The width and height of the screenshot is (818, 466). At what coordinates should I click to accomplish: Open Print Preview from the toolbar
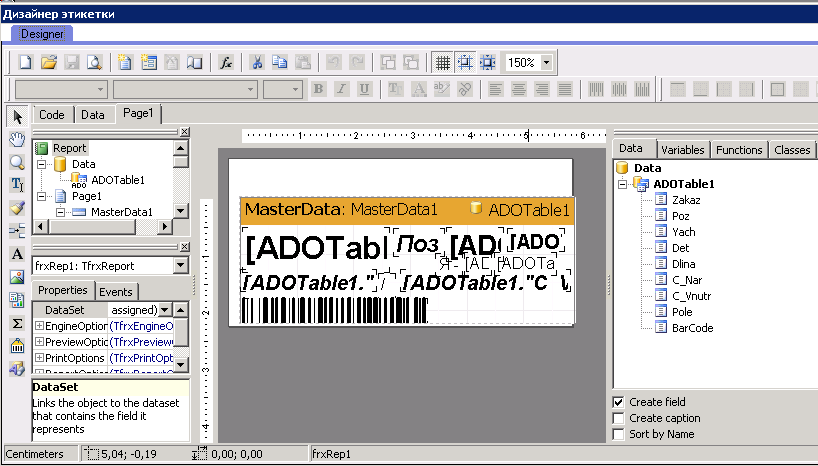click(94, 62)
